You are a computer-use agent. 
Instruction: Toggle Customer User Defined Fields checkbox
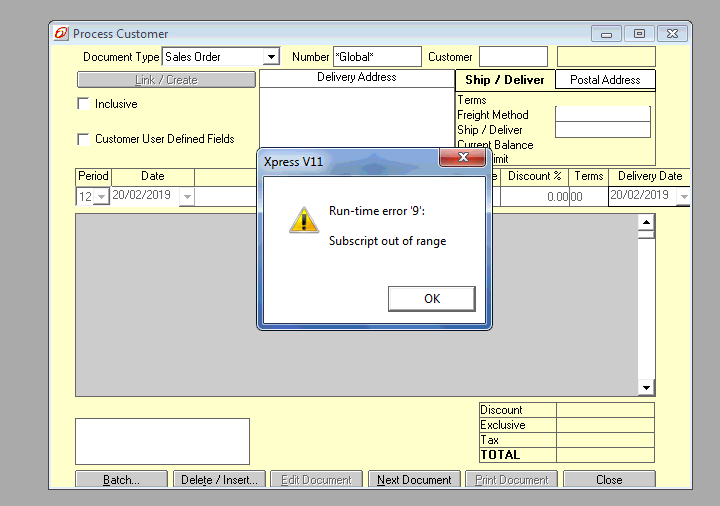84,139
